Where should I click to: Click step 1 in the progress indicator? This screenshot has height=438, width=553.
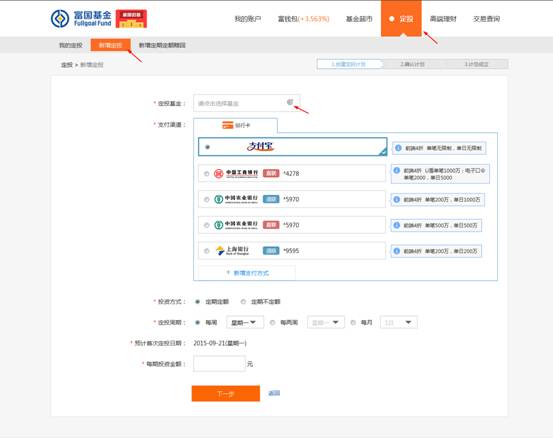349,64
